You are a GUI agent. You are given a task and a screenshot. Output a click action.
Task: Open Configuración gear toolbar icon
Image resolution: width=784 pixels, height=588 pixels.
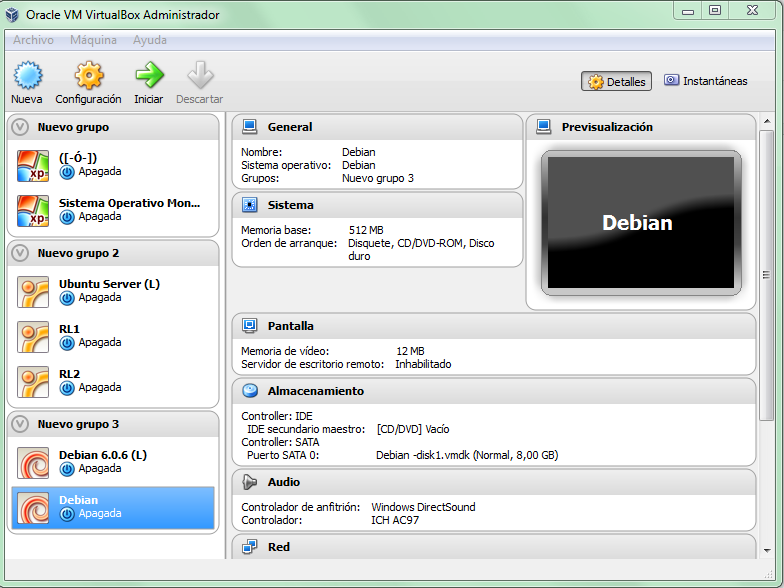[88, 76]
